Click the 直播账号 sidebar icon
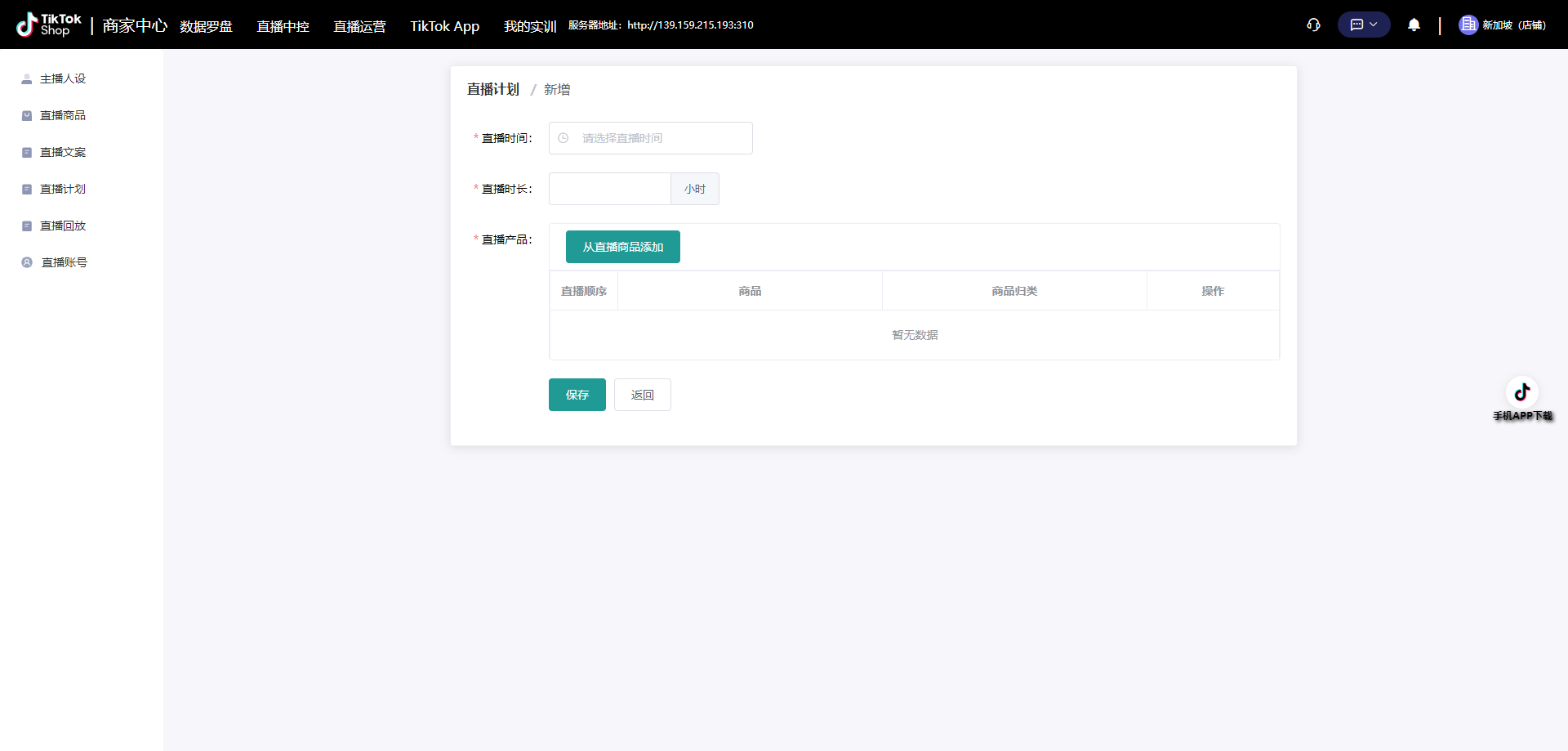Image resolution: width=1568 pixels, height=751 pixels. point(27,262)
